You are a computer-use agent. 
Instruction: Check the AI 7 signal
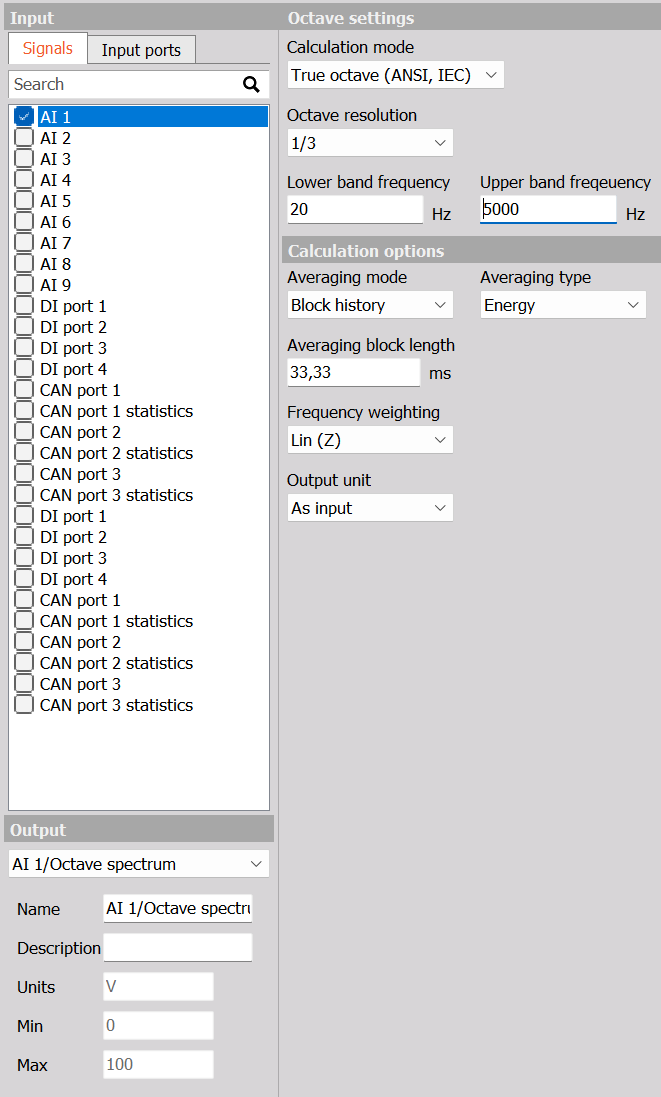click(x=24, y=242)
